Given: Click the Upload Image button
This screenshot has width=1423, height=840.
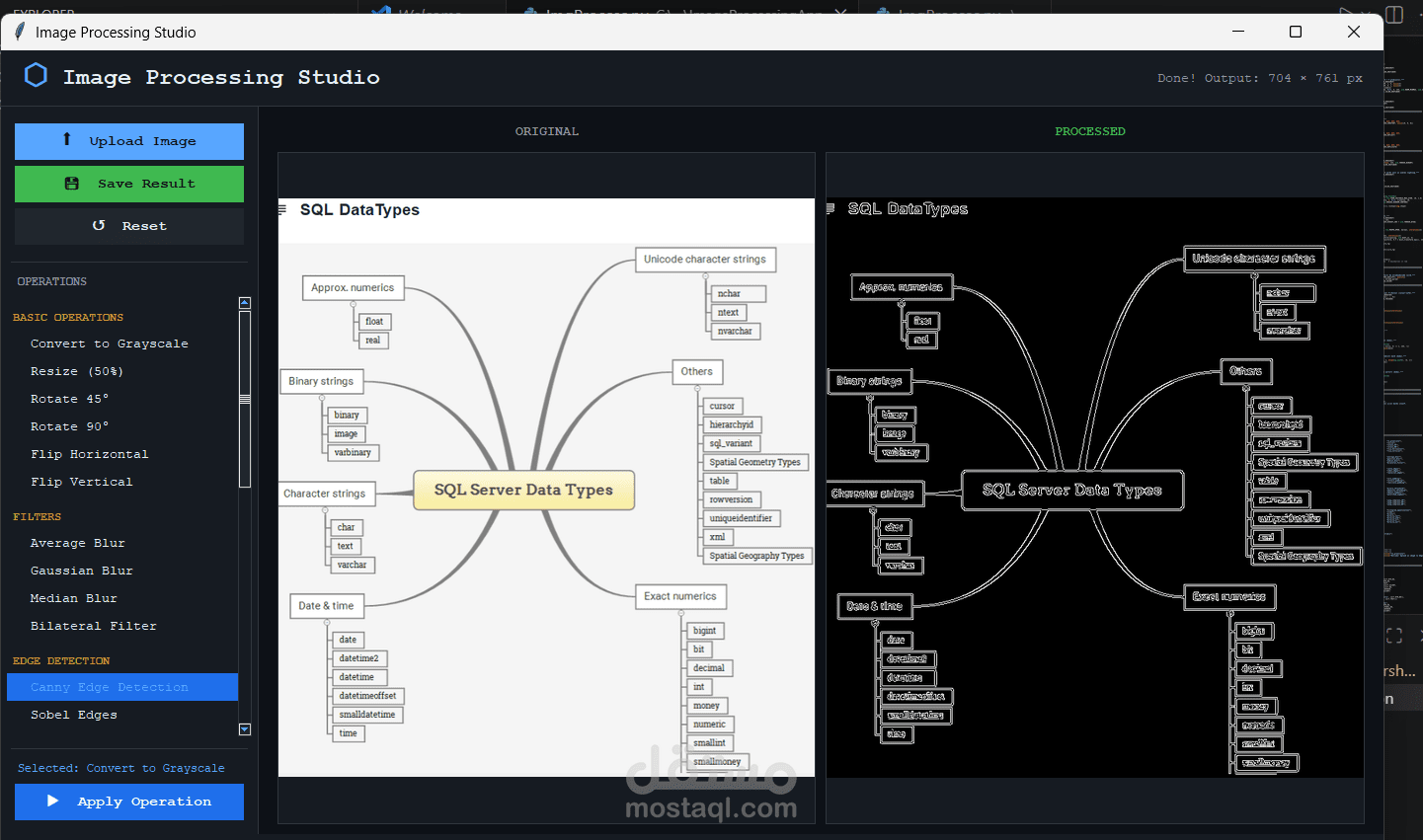Looking at the screenshot, I should 129,141.
